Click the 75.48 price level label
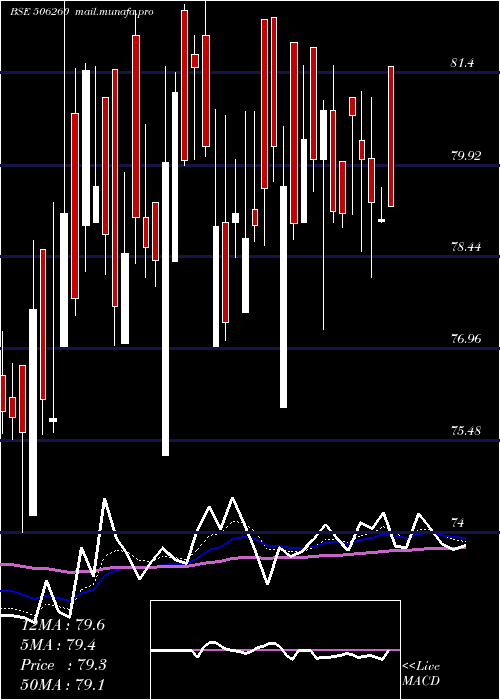This screenshot has width=500, height=700. coord(466,431)
